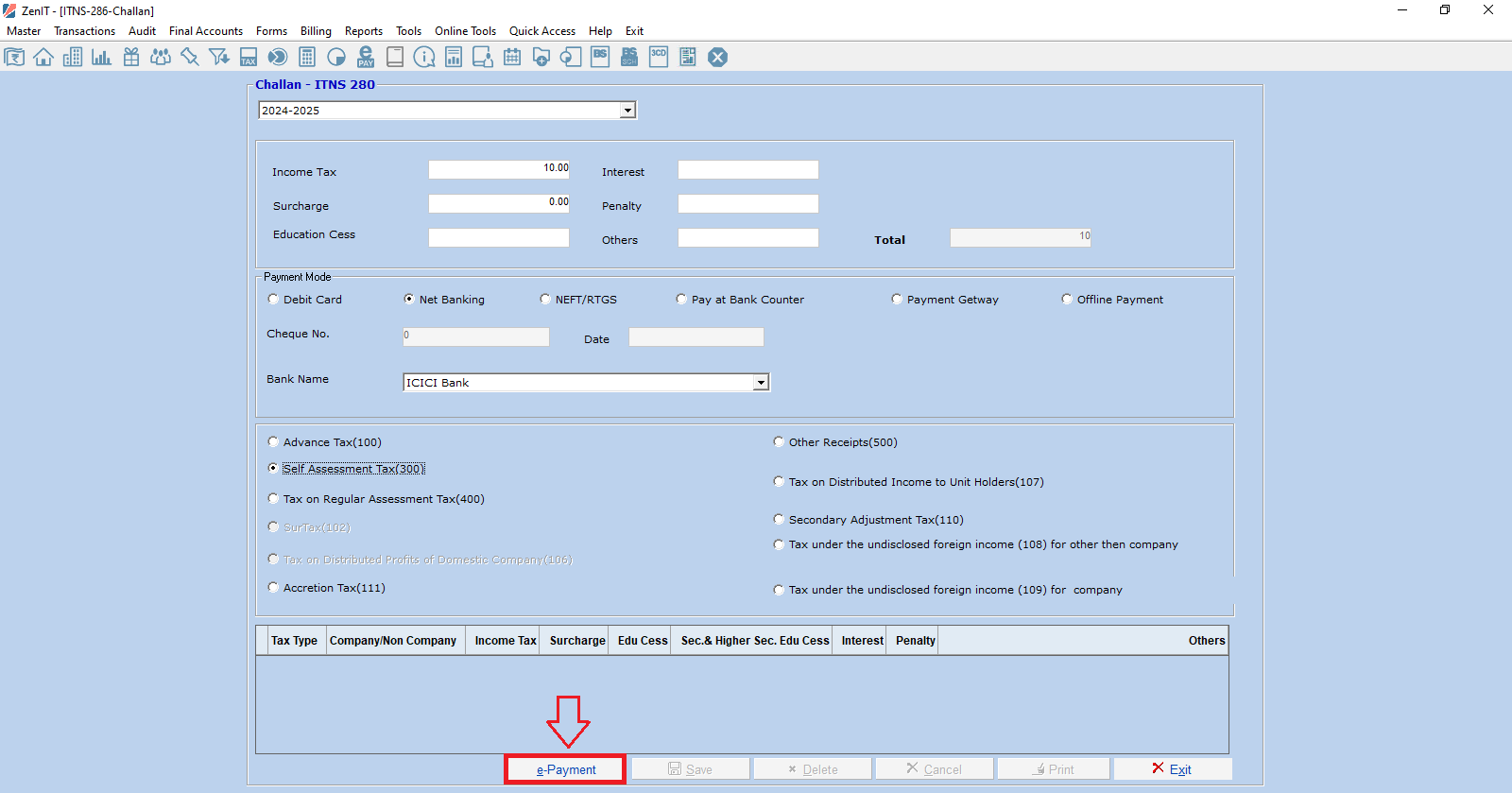Open the Reports menu
Viewport: 1512px width, 793px height.
pos(364,31)
